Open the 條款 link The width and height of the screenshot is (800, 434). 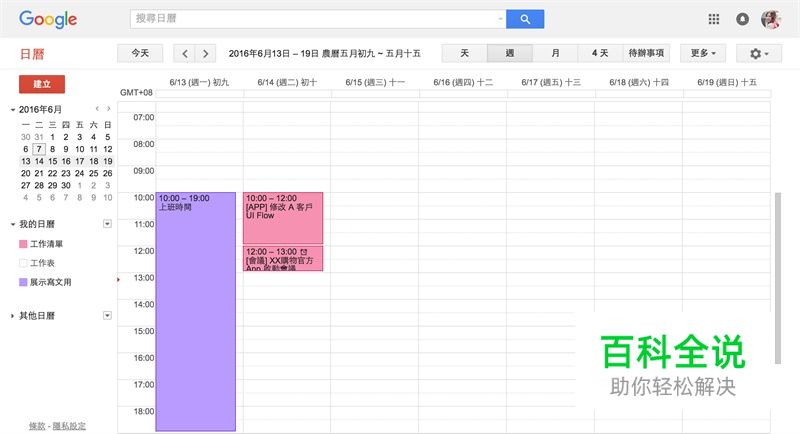pos(37,426)
